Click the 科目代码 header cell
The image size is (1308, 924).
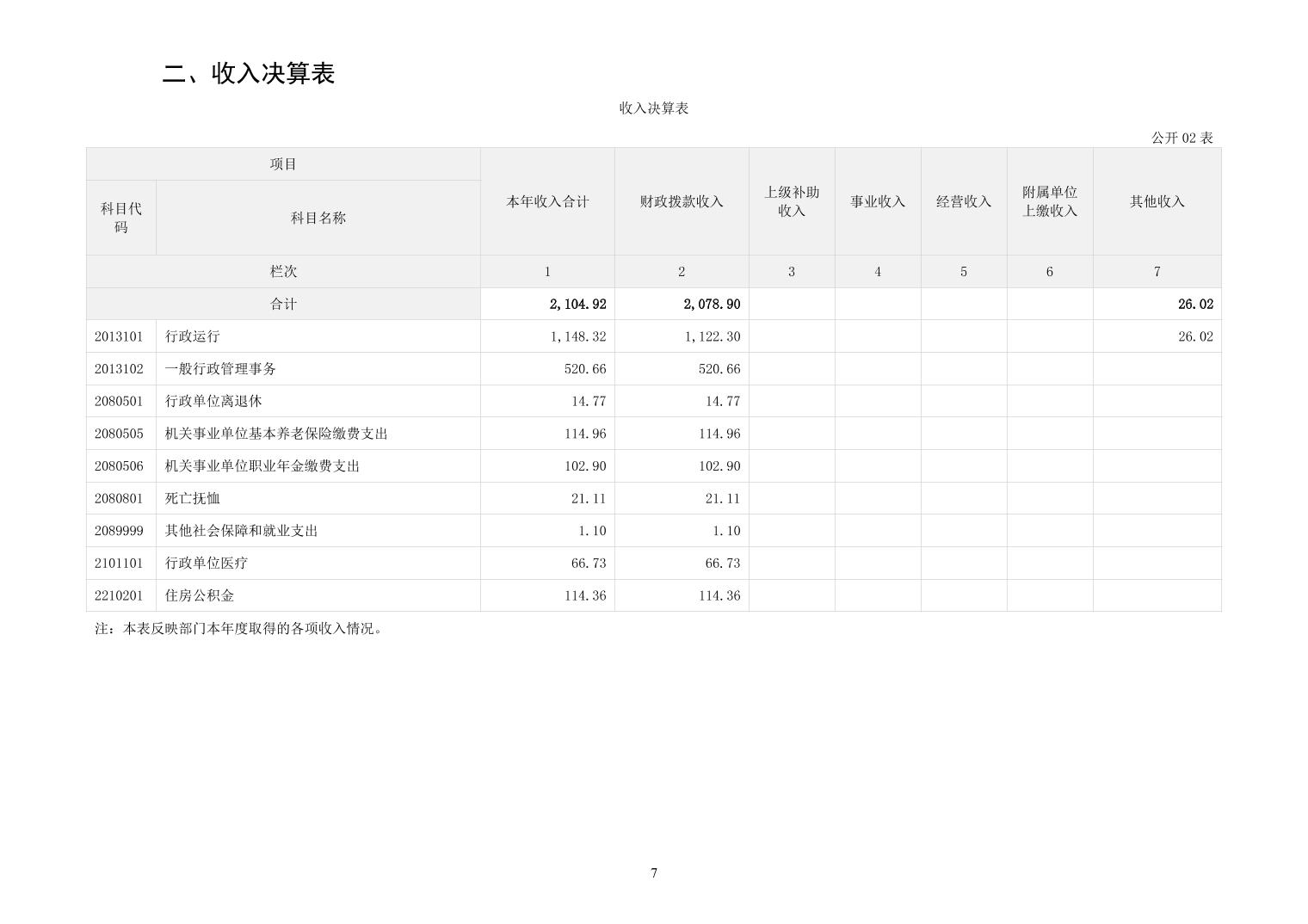click(x=121, y=218)
